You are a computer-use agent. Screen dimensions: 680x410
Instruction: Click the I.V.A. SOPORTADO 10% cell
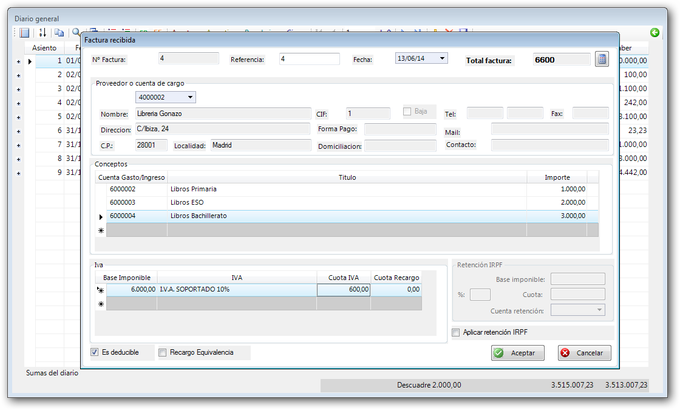point(237,289)
